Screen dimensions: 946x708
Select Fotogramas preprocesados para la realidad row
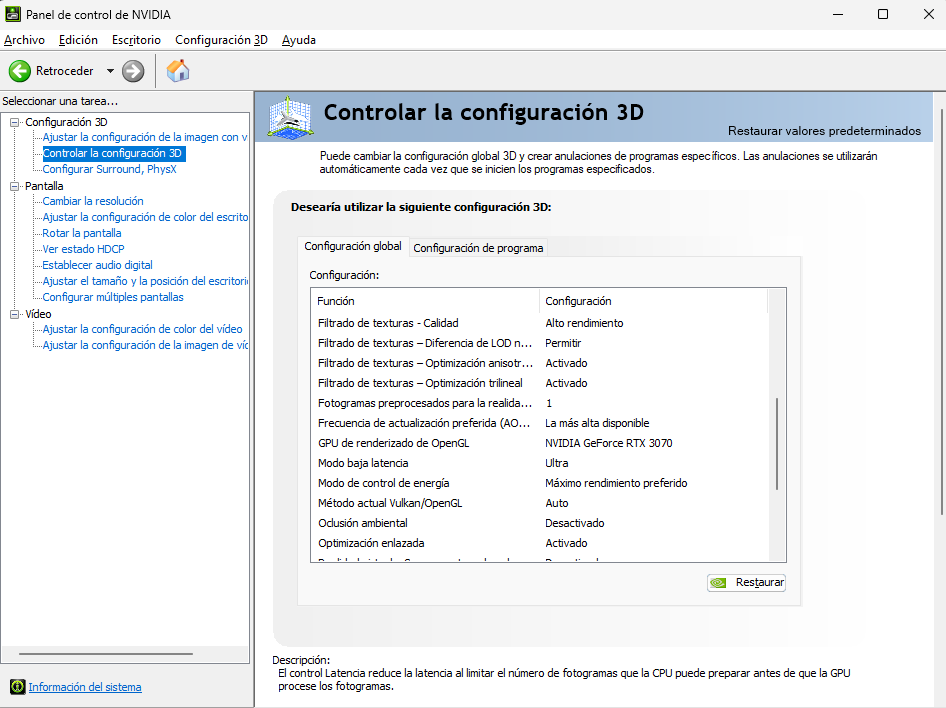540,403
